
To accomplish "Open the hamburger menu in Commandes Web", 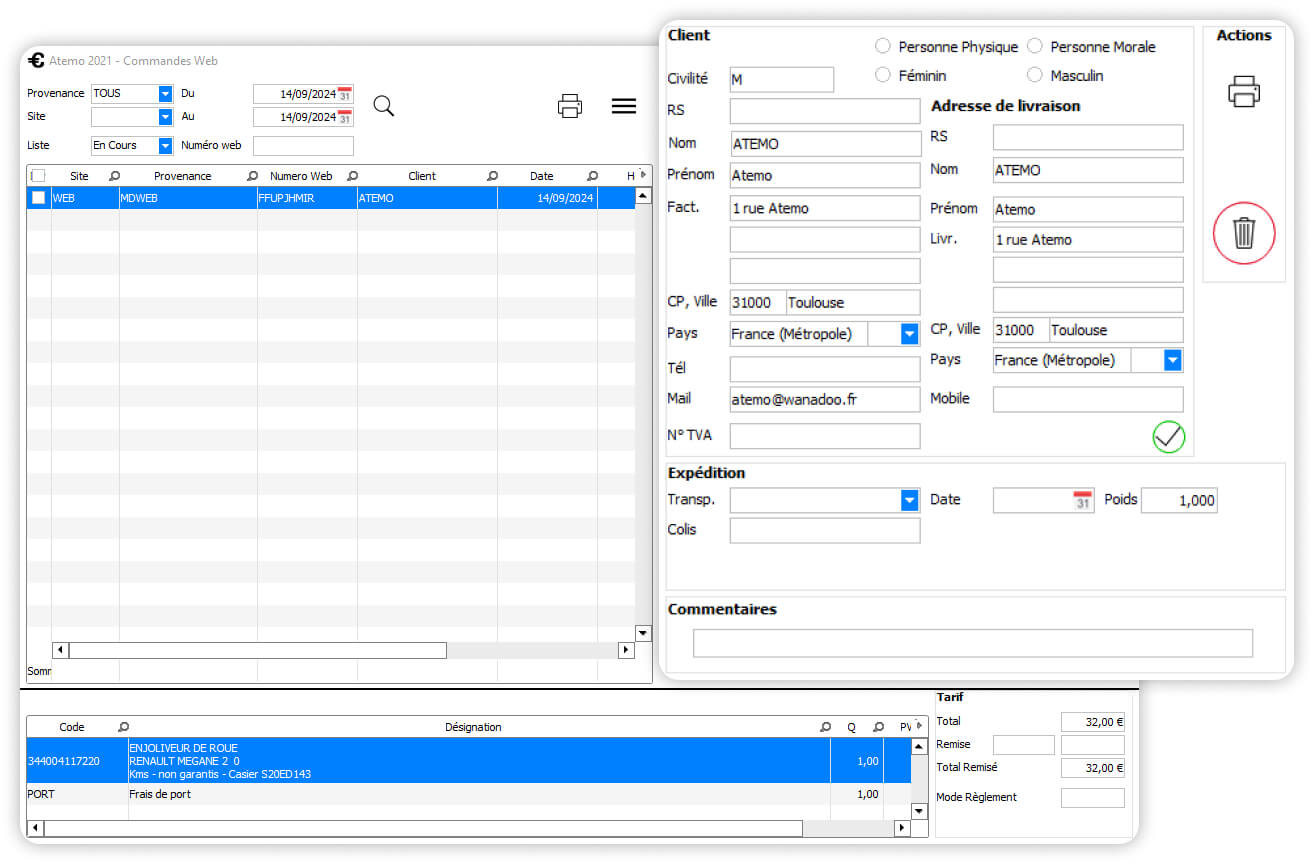I will [624, 105].
